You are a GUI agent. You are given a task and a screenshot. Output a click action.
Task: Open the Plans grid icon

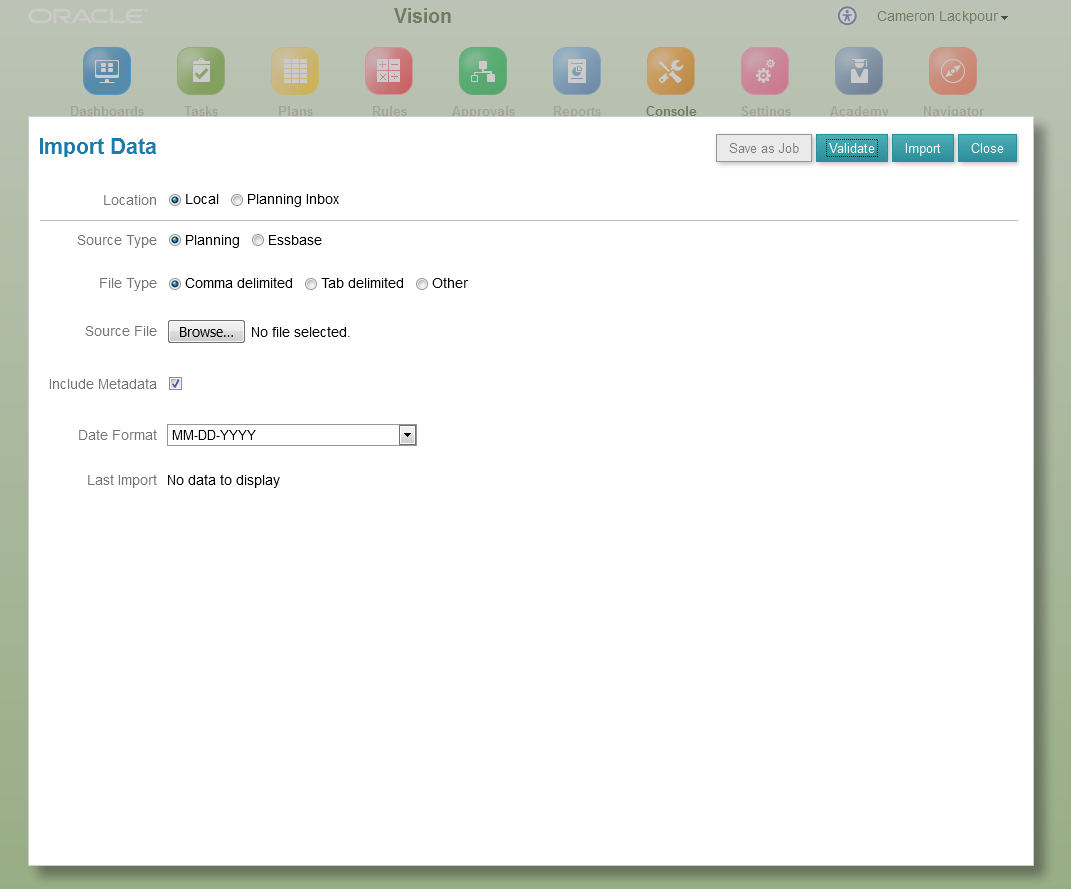[x=295, y=71]
